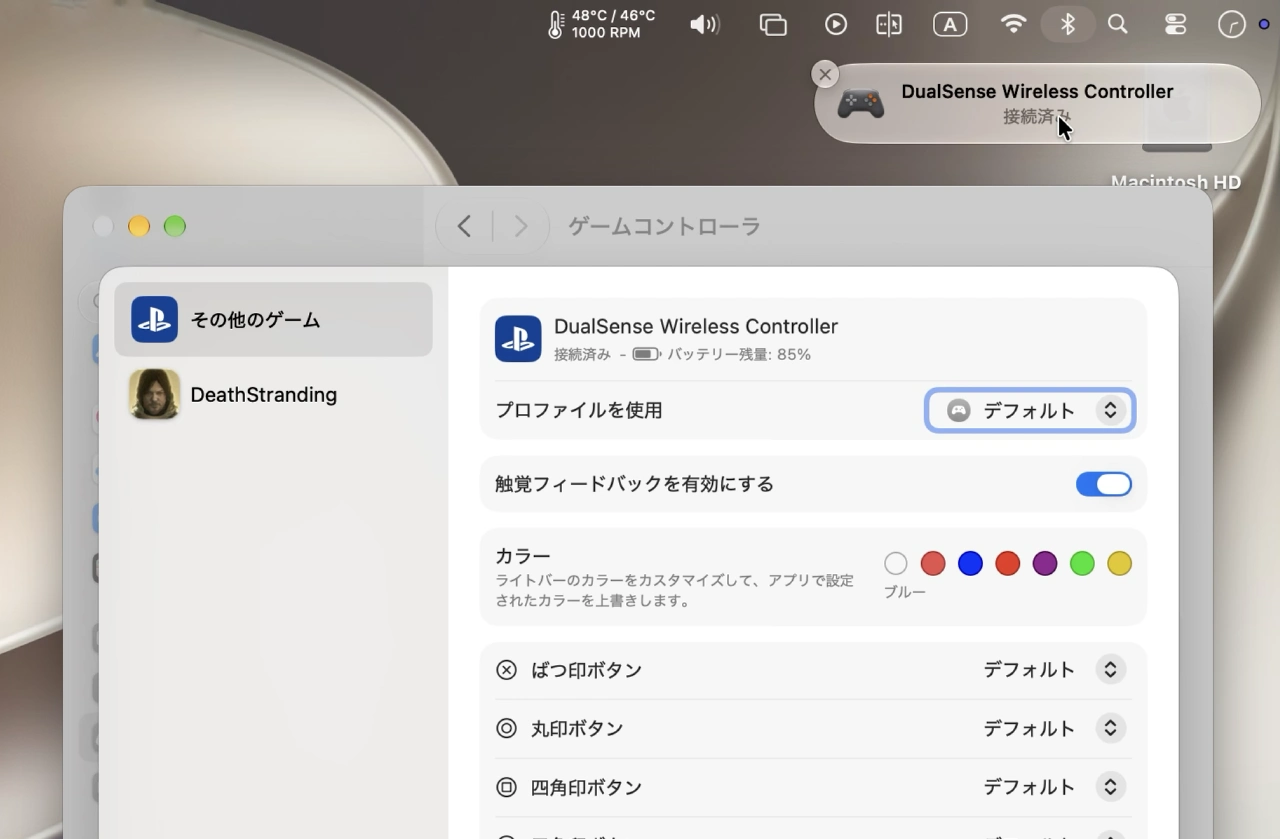
Task: Click the PlayStation logo beside DualSense Wireless Controller
Action: (x=518, y=339)
